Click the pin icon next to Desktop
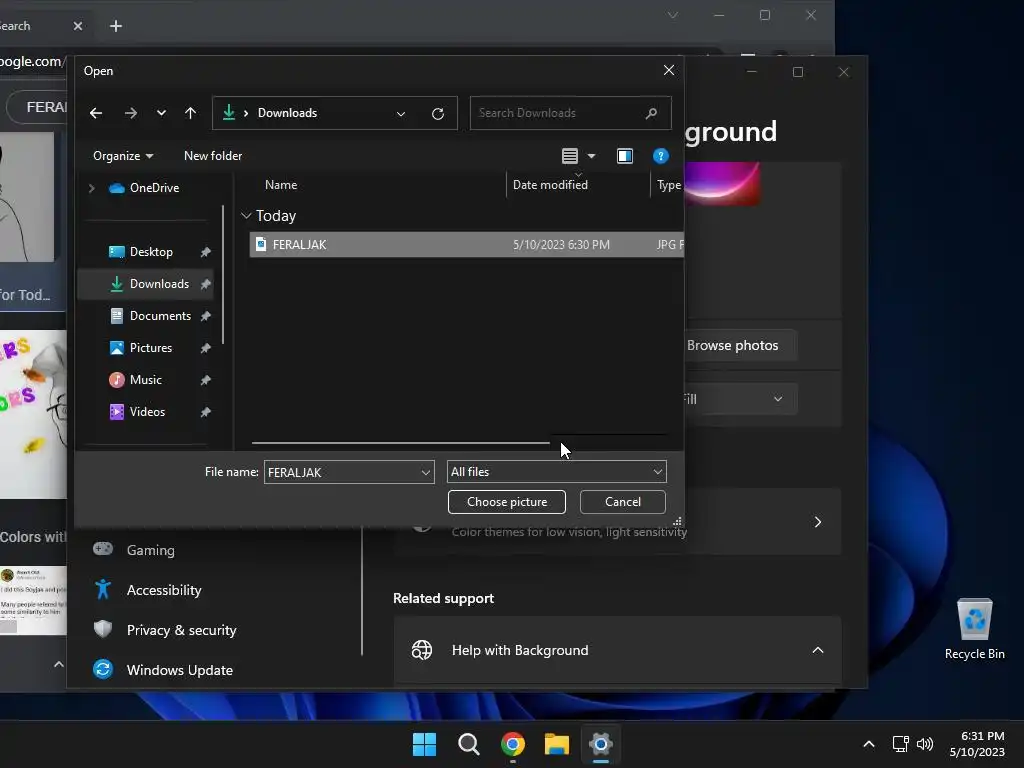This screenshot has height=768, width=1024. coord(206,252)
